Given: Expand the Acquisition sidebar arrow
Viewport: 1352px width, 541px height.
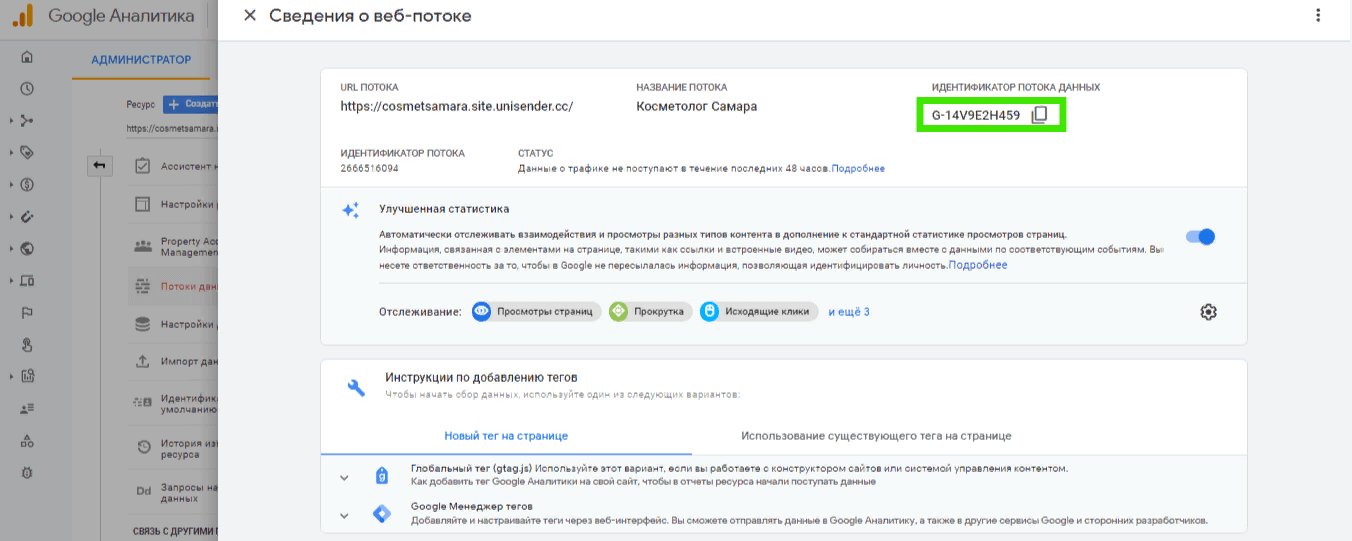Looking at the screenshot, I should 11,121.
